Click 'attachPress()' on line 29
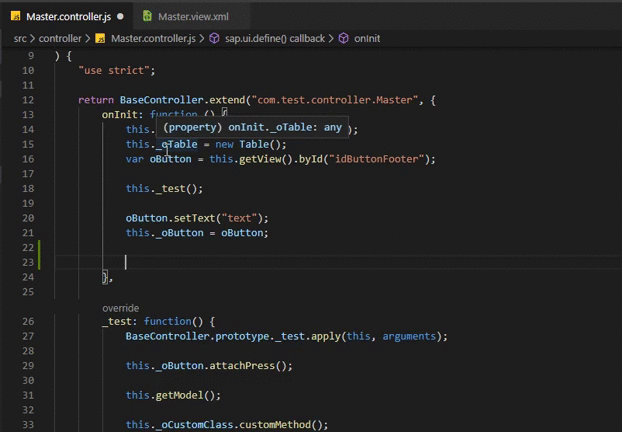622x432 pixels. click(x=248, y=366)
